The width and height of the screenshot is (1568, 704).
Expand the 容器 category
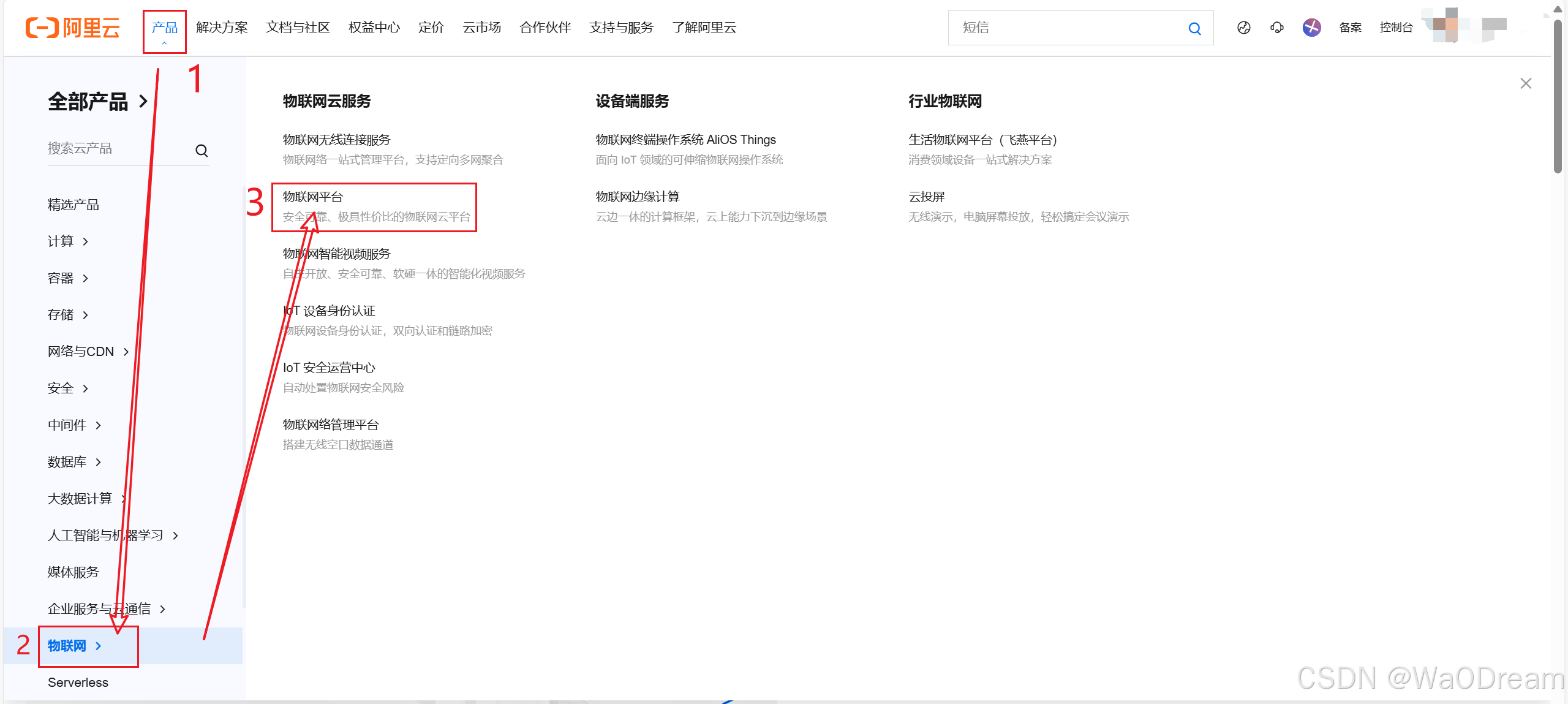(68, 278)
